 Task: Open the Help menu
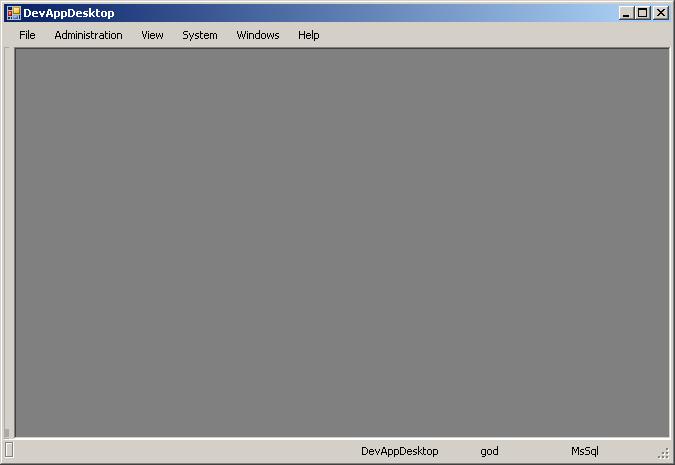click(309, 35)
